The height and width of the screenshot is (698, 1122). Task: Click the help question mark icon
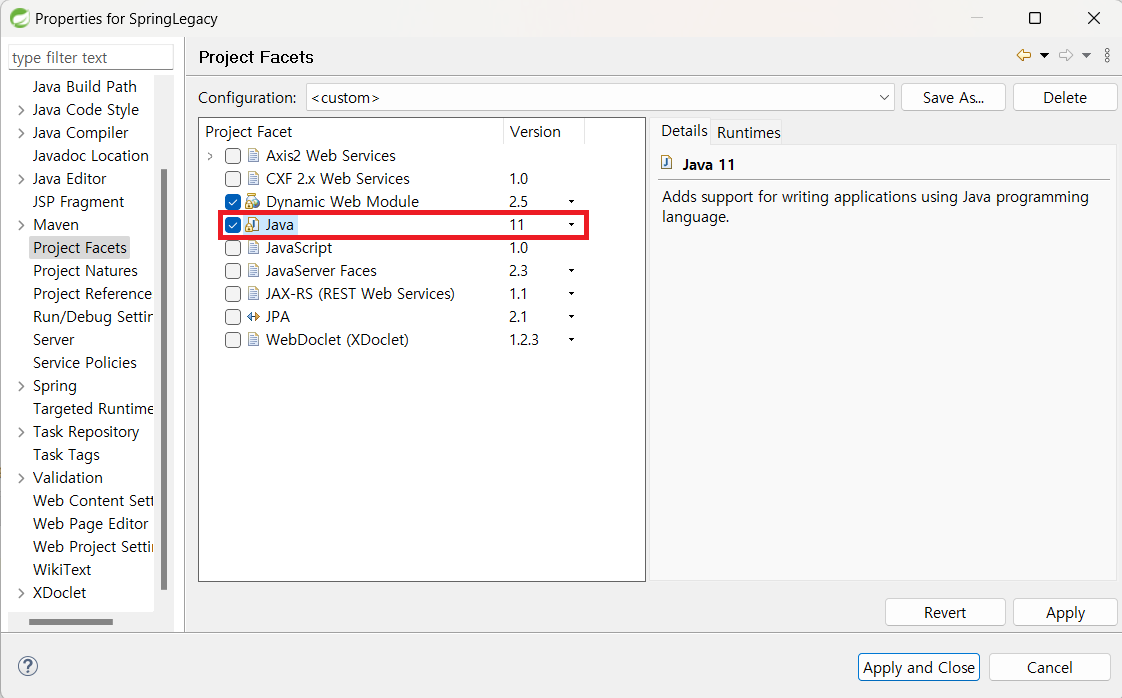28,667
